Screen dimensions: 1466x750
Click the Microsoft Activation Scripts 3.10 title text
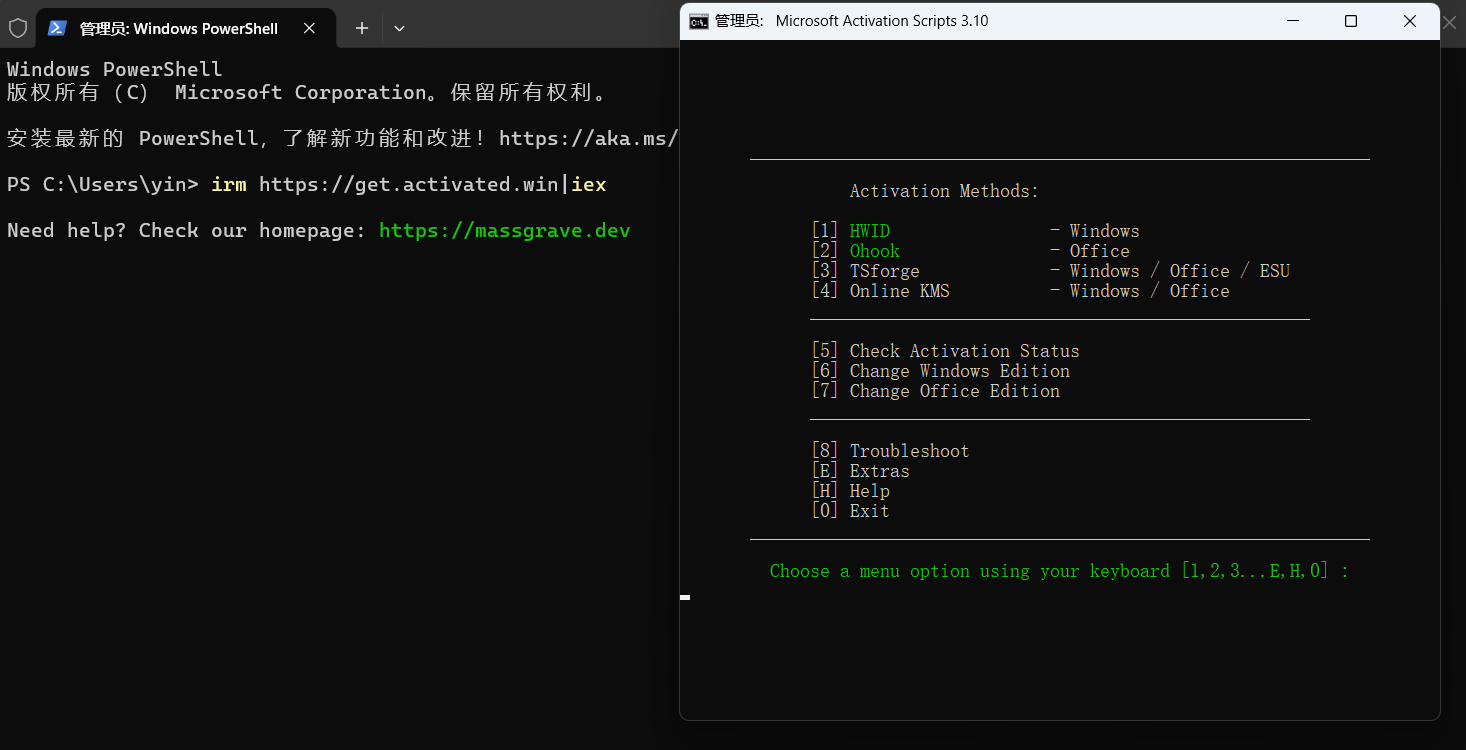882,21
